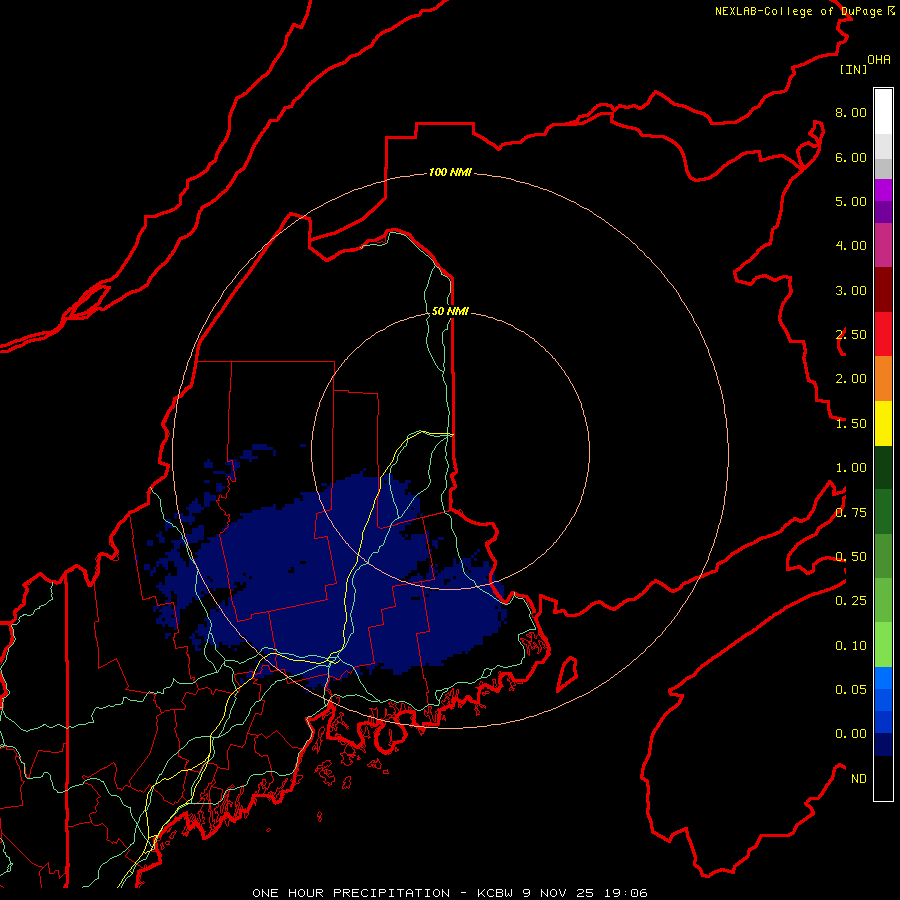Screen dimensions: 900x900
Task: Select the medium green 0.50 legend swatch
Action: pos(883,556)
